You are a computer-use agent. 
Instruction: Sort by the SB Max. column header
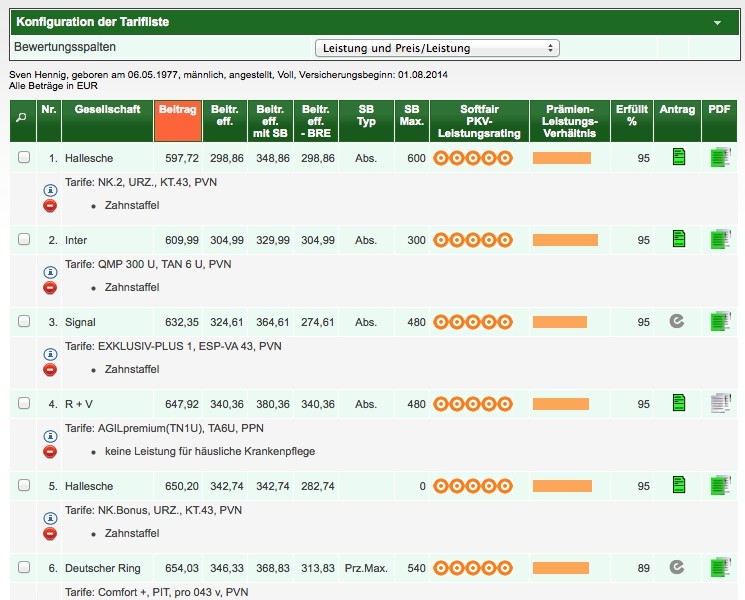coord(411,121)
